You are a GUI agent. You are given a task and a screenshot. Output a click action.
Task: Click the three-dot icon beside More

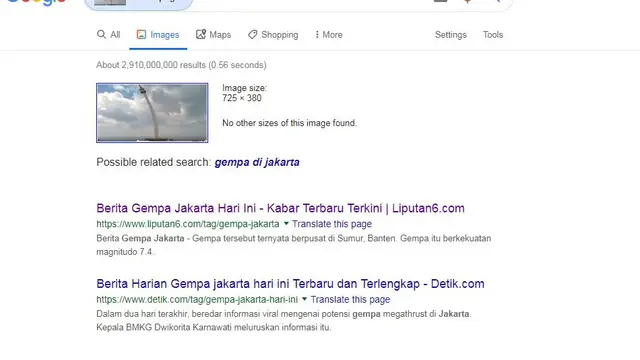317,35
